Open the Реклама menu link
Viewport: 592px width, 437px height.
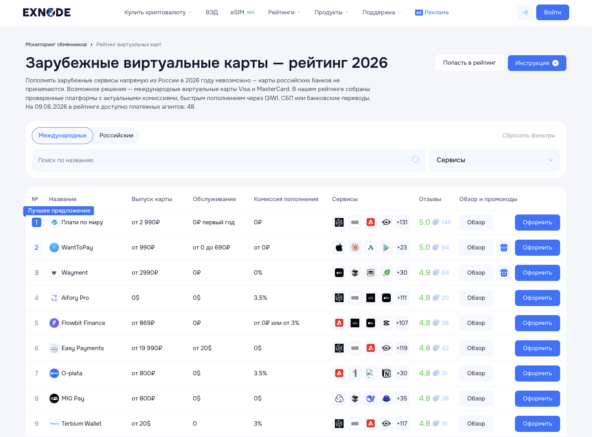click(x=432, y=12)
